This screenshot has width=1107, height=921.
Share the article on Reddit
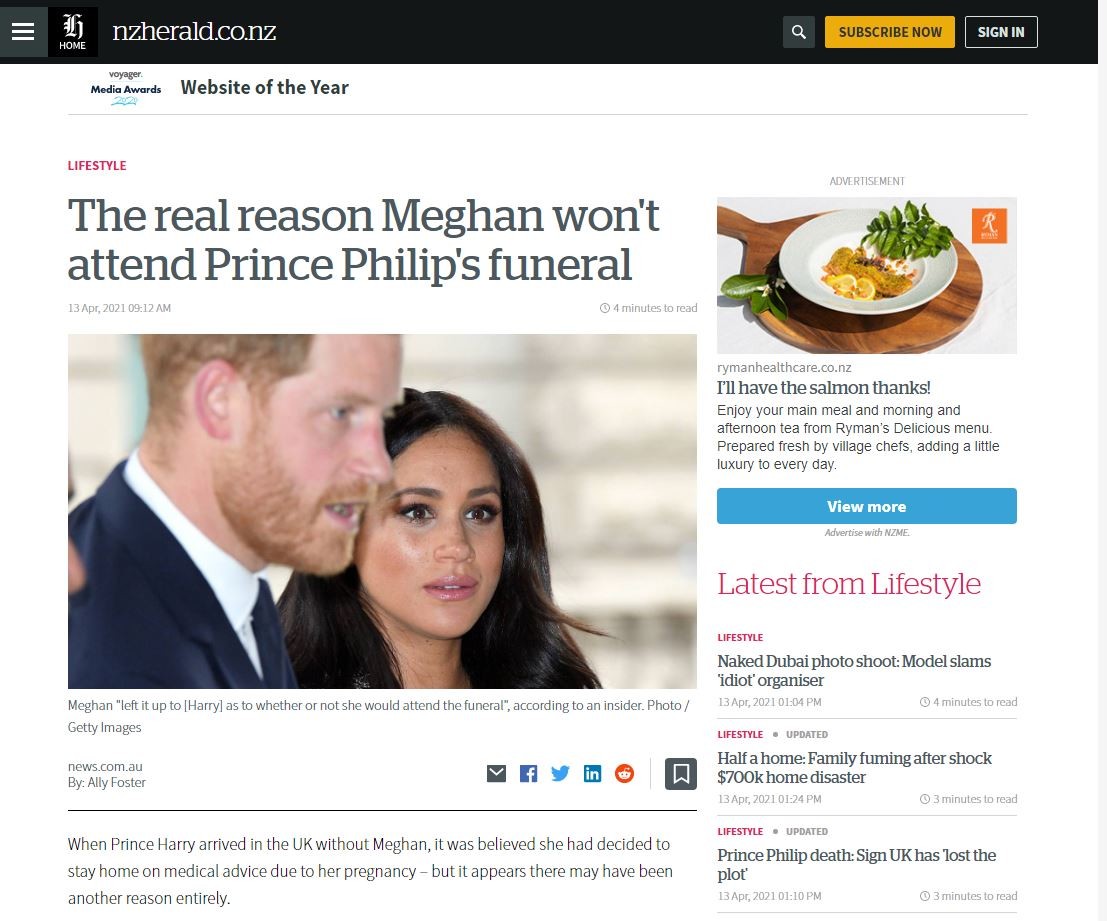pyautogui.click(x=624, y=773)
